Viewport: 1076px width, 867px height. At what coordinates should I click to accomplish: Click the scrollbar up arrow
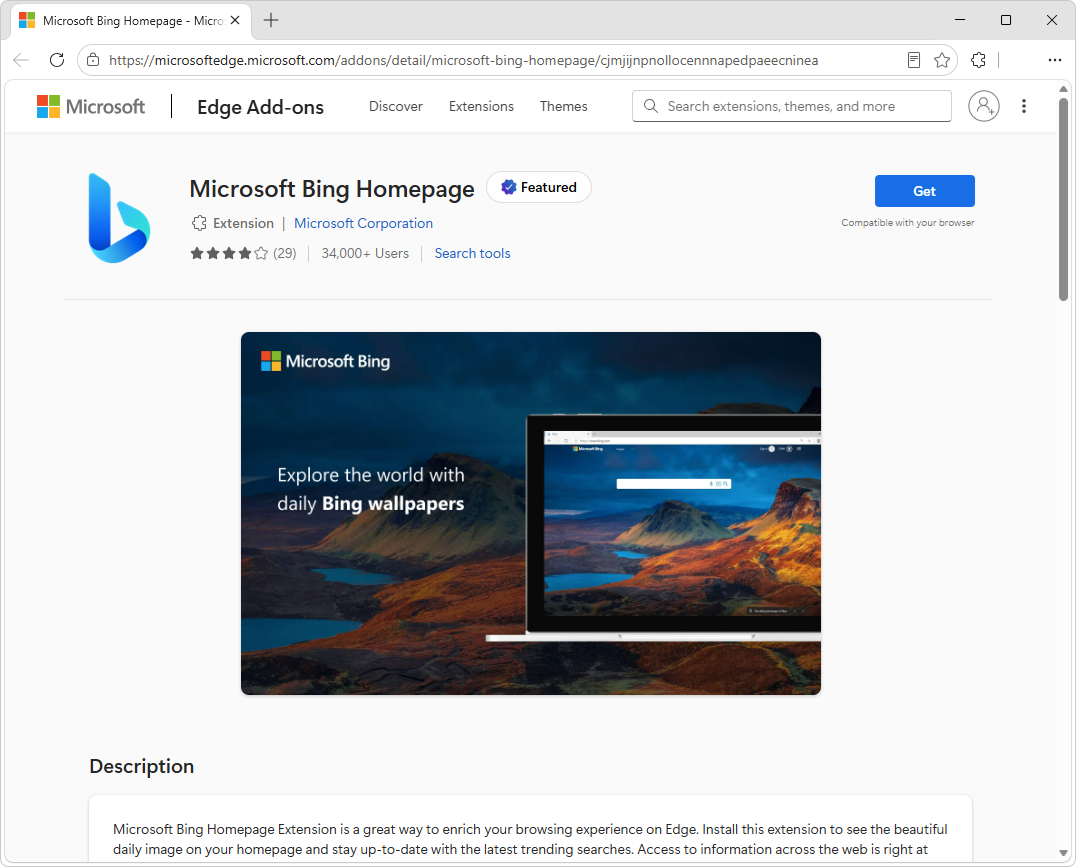[1063, 89]
